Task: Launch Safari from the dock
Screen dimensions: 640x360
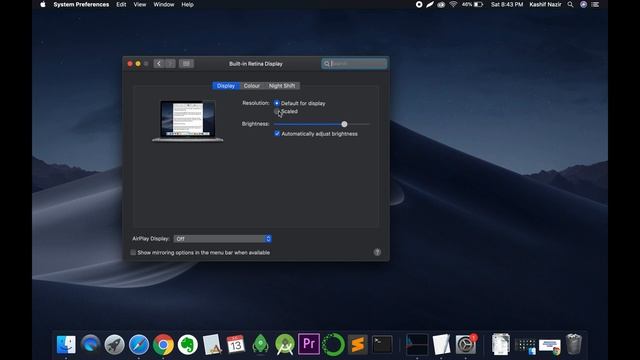Action: click(x=139, y=344)
